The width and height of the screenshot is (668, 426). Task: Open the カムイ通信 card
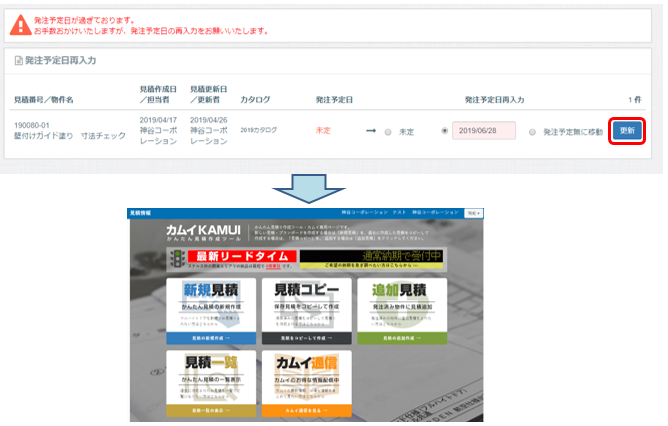pyautogui.click(x=307, y=383)
